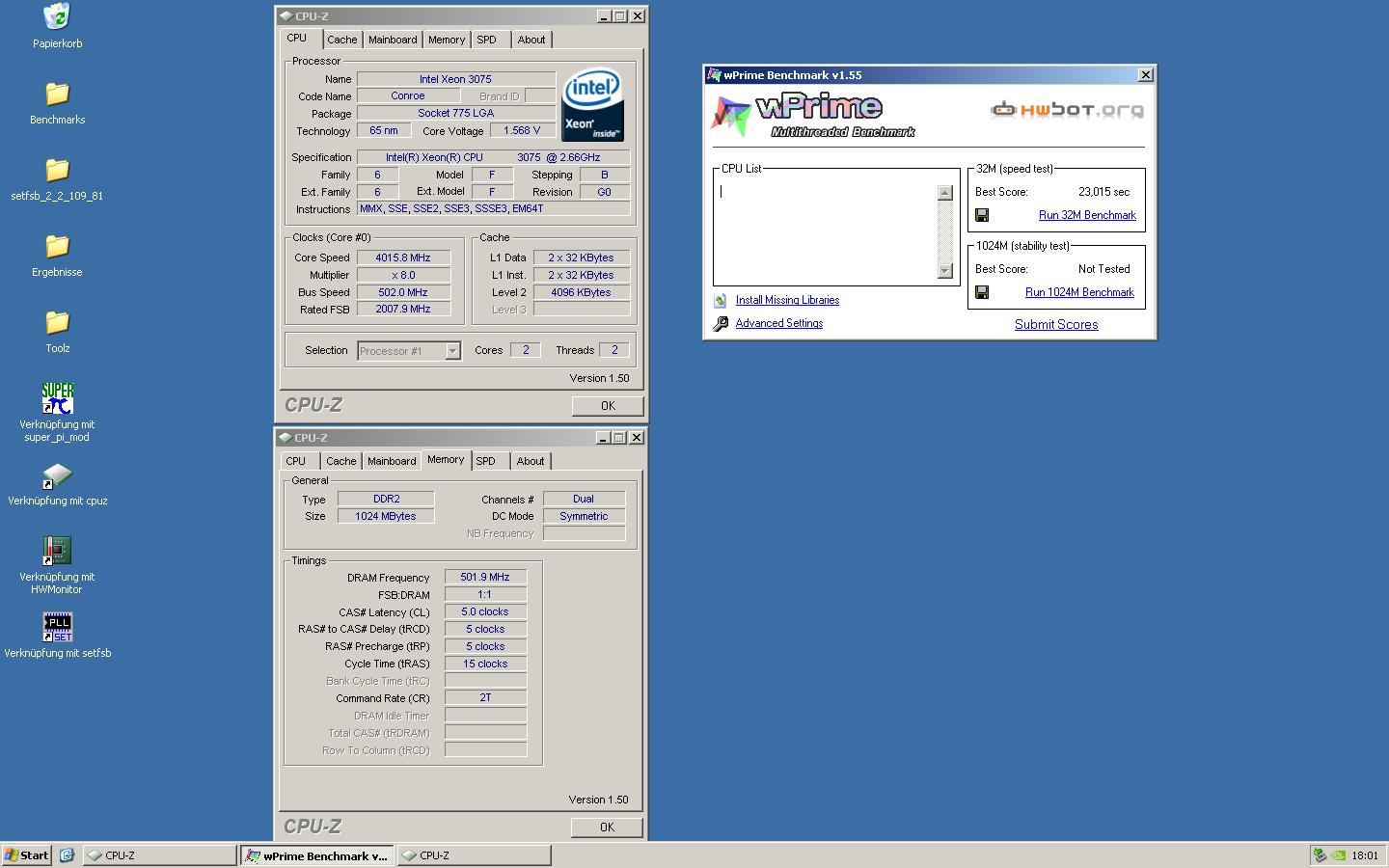Click the quick launch icon beside Start
Screen dimensions: 1389x868
(x=67, y=855)
